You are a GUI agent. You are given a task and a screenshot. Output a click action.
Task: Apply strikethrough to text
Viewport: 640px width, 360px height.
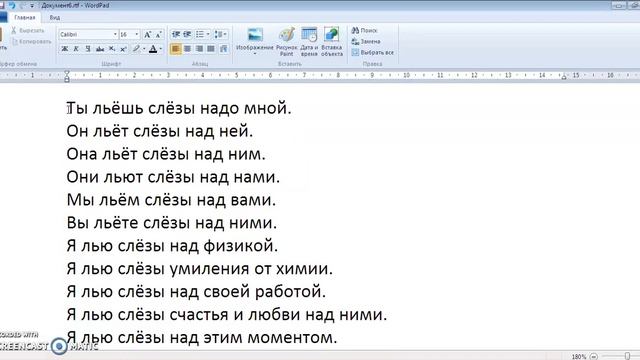point(100,49)
